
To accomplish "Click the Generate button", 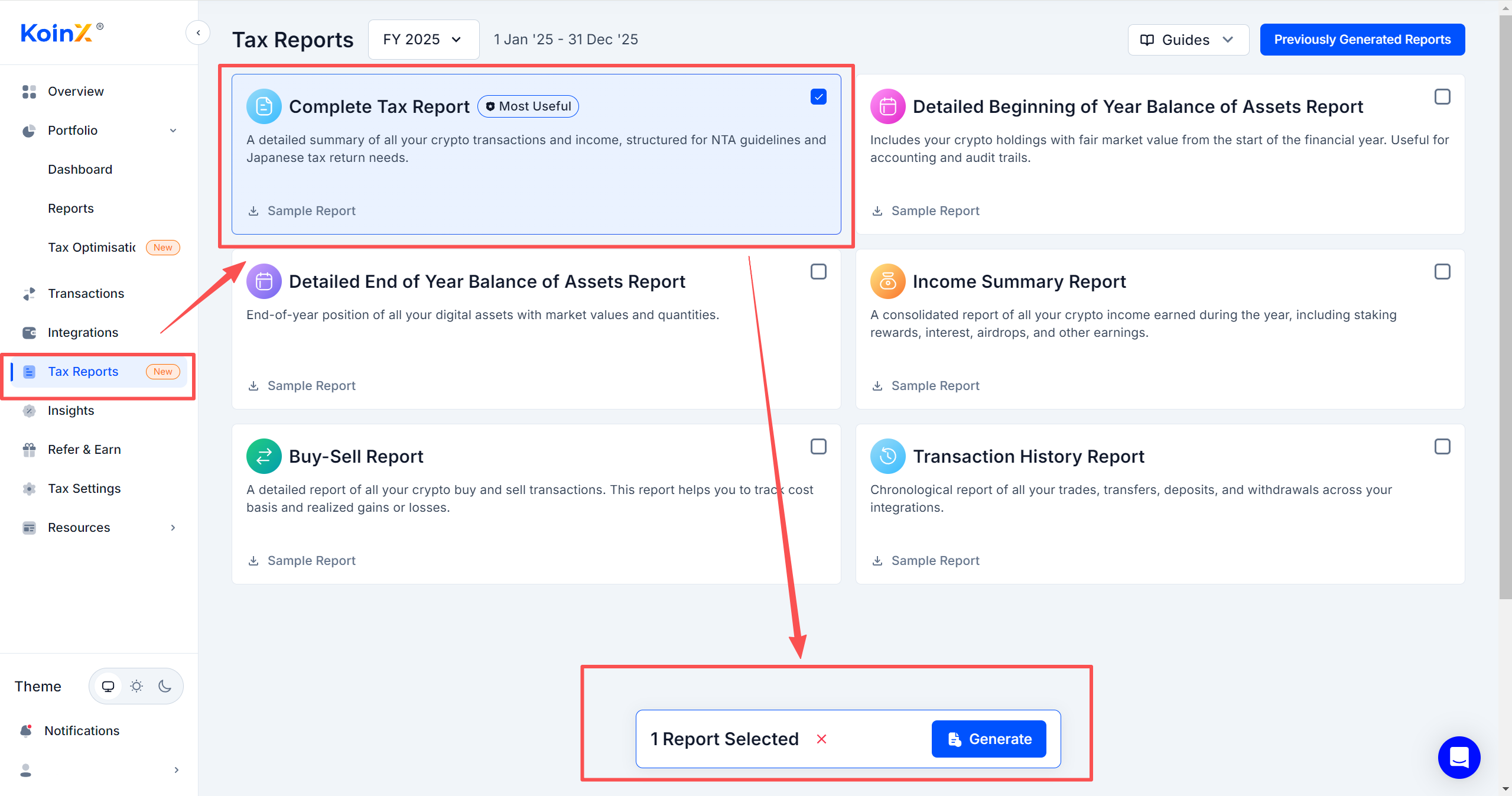I will [989, 739].
